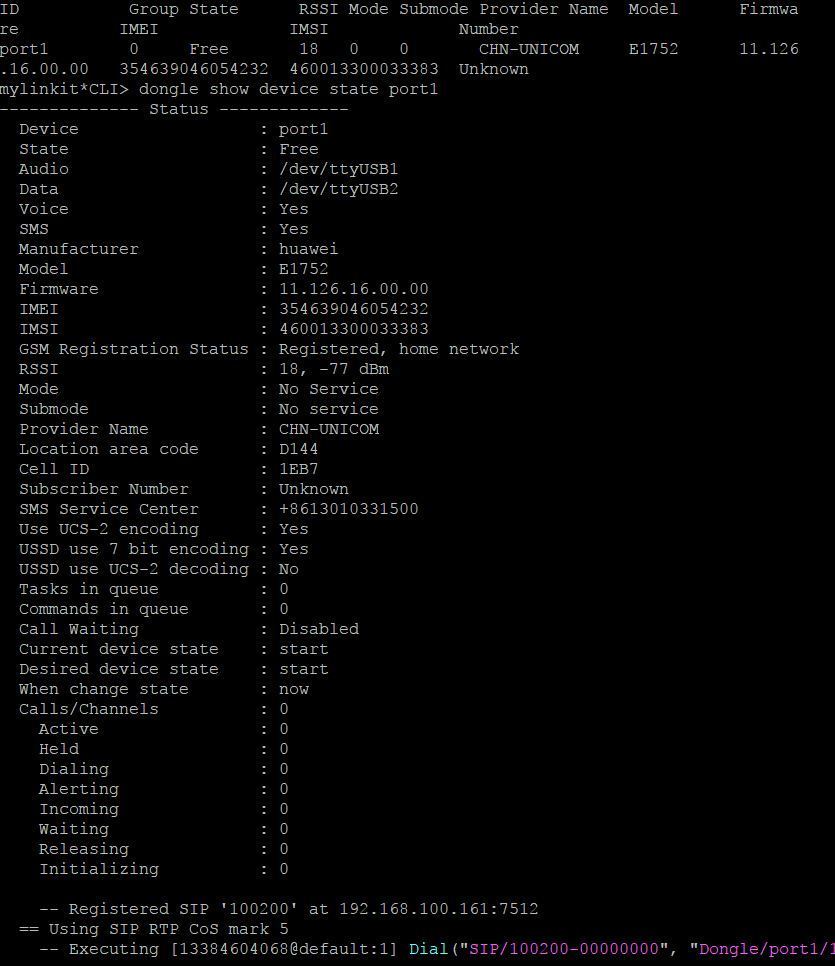Screen dimensions: 835x966
Task: Select the Location area code D144
Action: pos(299,449)
